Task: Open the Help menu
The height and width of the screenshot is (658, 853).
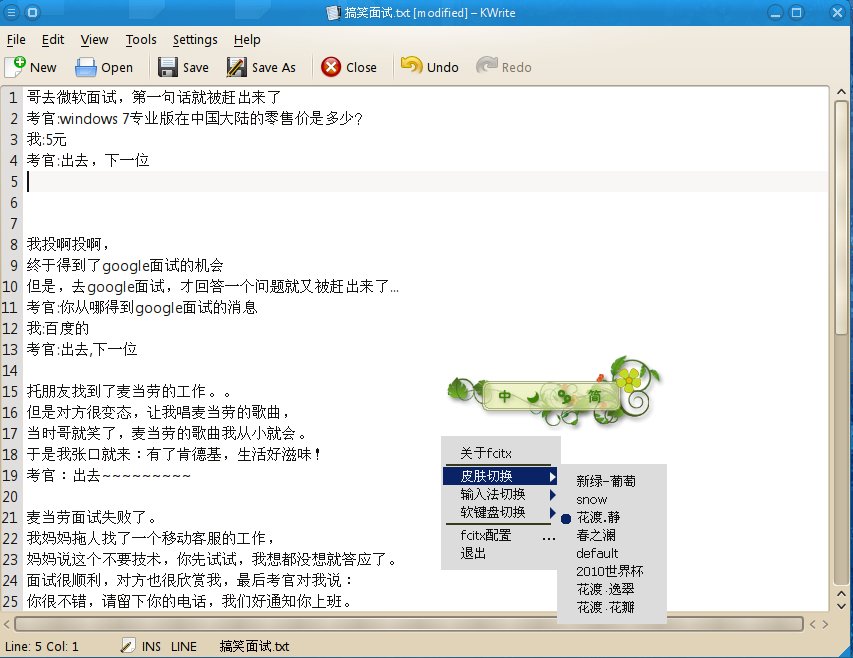Action: point(247,40)
